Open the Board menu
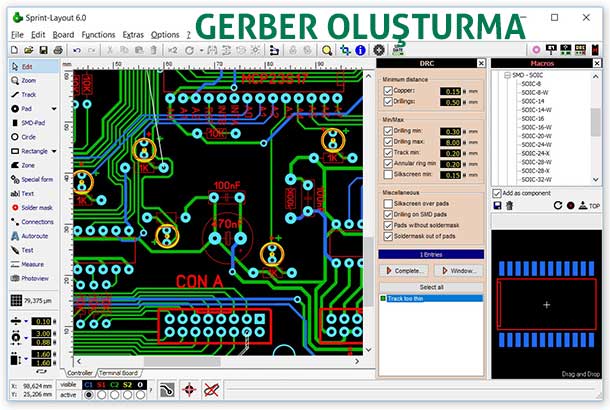 click(63, 35)
